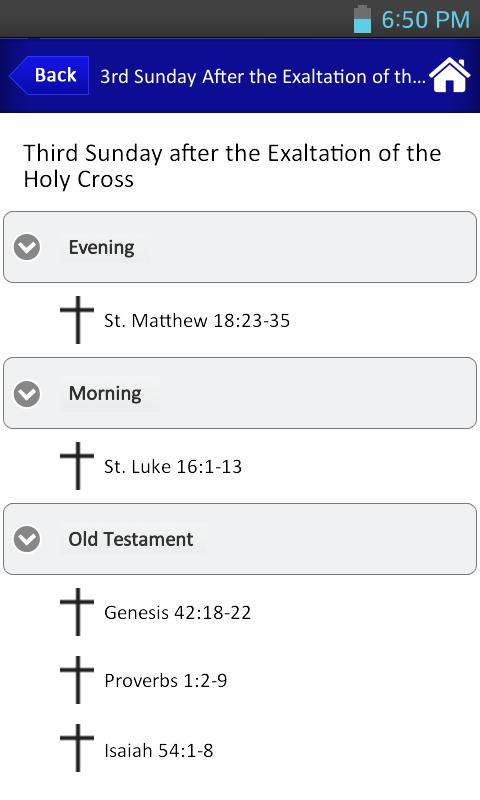This screenshot has width=480, height=800.
Task: Collapse the Evening section chevron
Action: (27, 247)
